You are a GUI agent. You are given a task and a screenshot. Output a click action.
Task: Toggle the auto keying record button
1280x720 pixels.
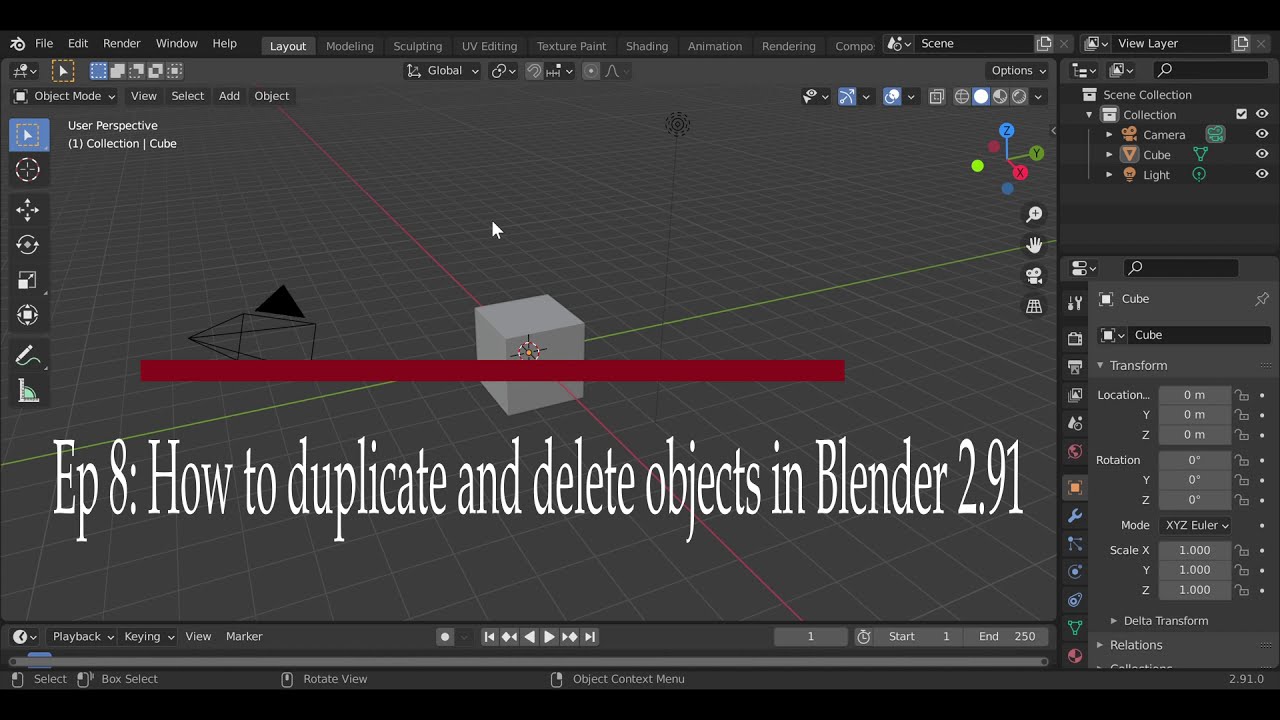[x=445, y=636]
